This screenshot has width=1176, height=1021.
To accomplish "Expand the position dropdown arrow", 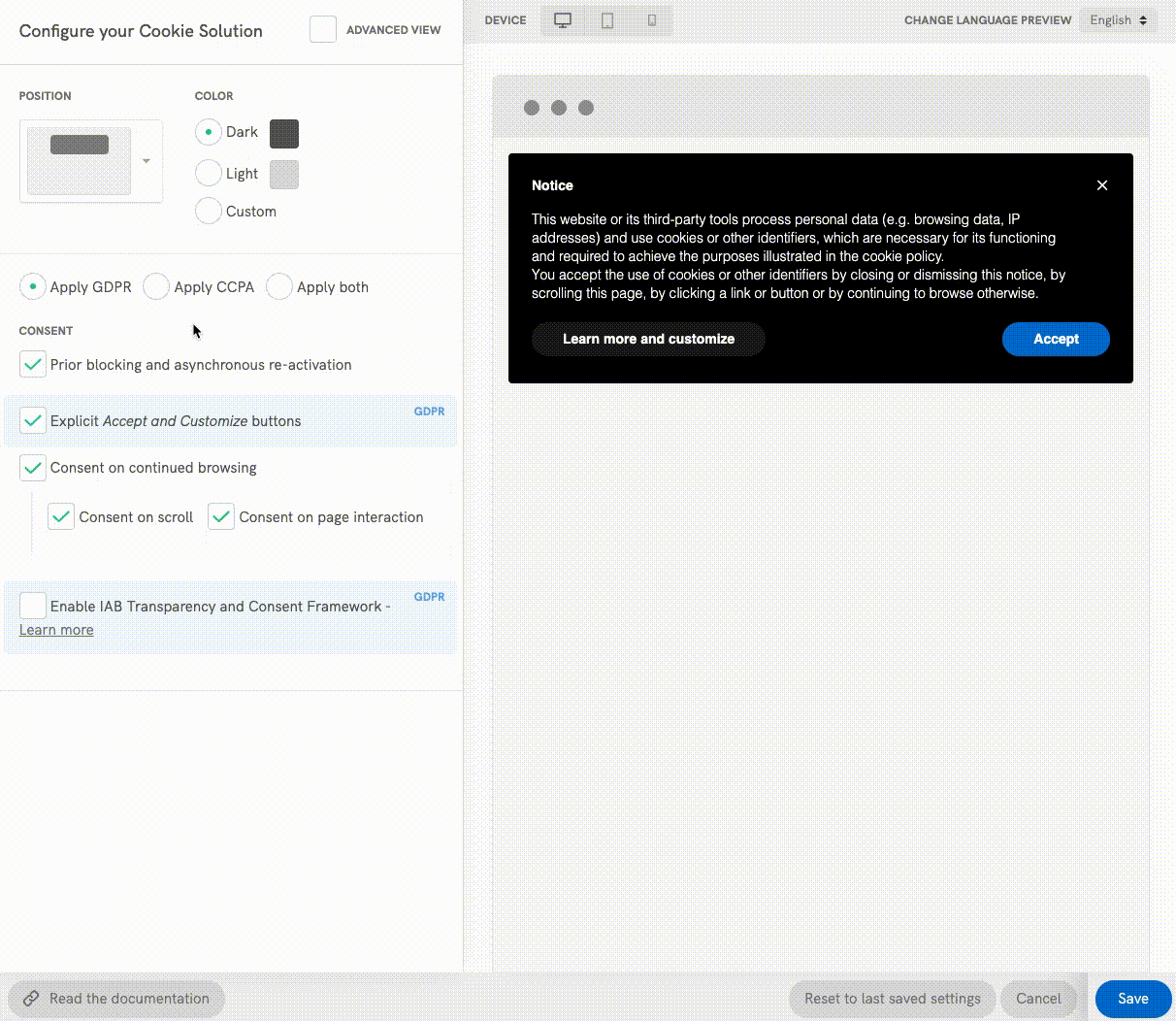I will coord(147,161).
